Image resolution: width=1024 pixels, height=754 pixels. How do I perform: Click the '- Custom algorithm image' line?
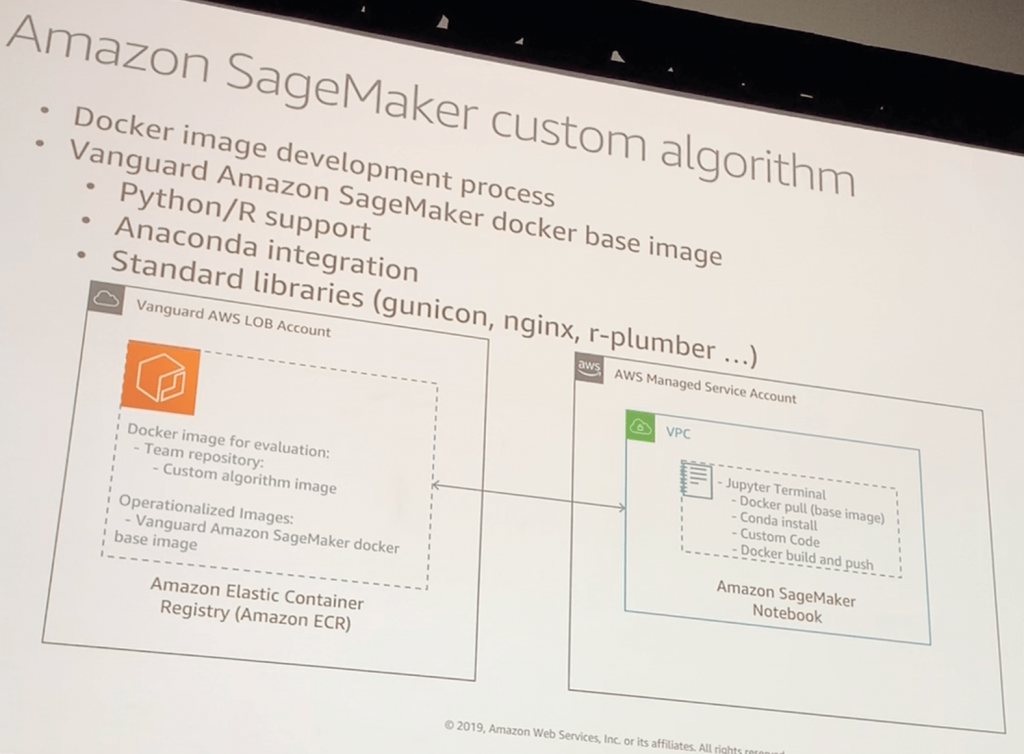point(244,479)
